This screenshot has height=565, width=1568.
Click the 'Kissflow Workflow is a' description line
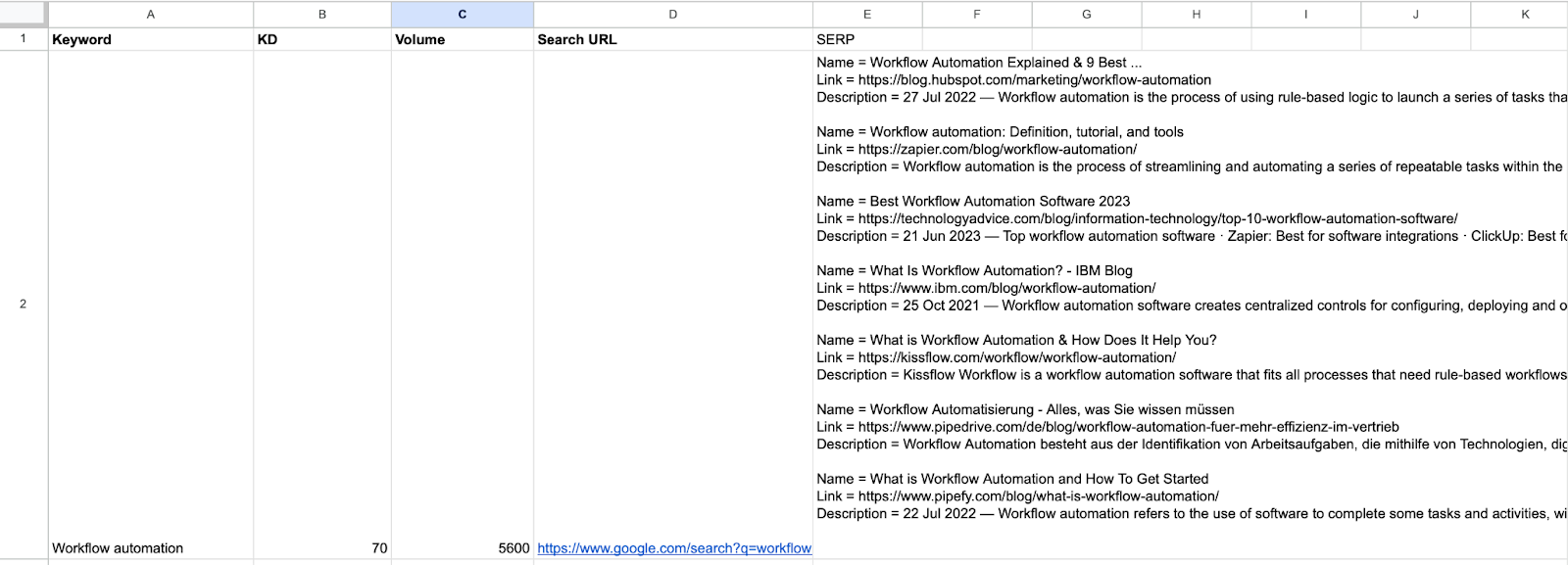1192,376
